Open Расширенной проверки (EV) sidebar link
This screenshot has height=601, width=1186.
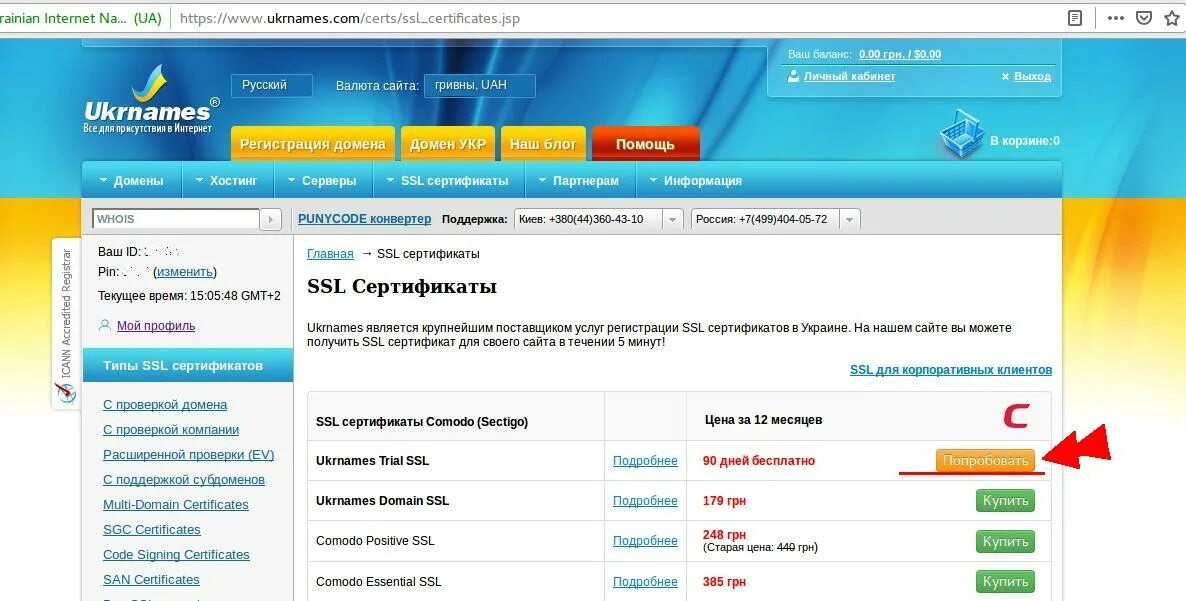pyautogui.click(x=188, y=454)
